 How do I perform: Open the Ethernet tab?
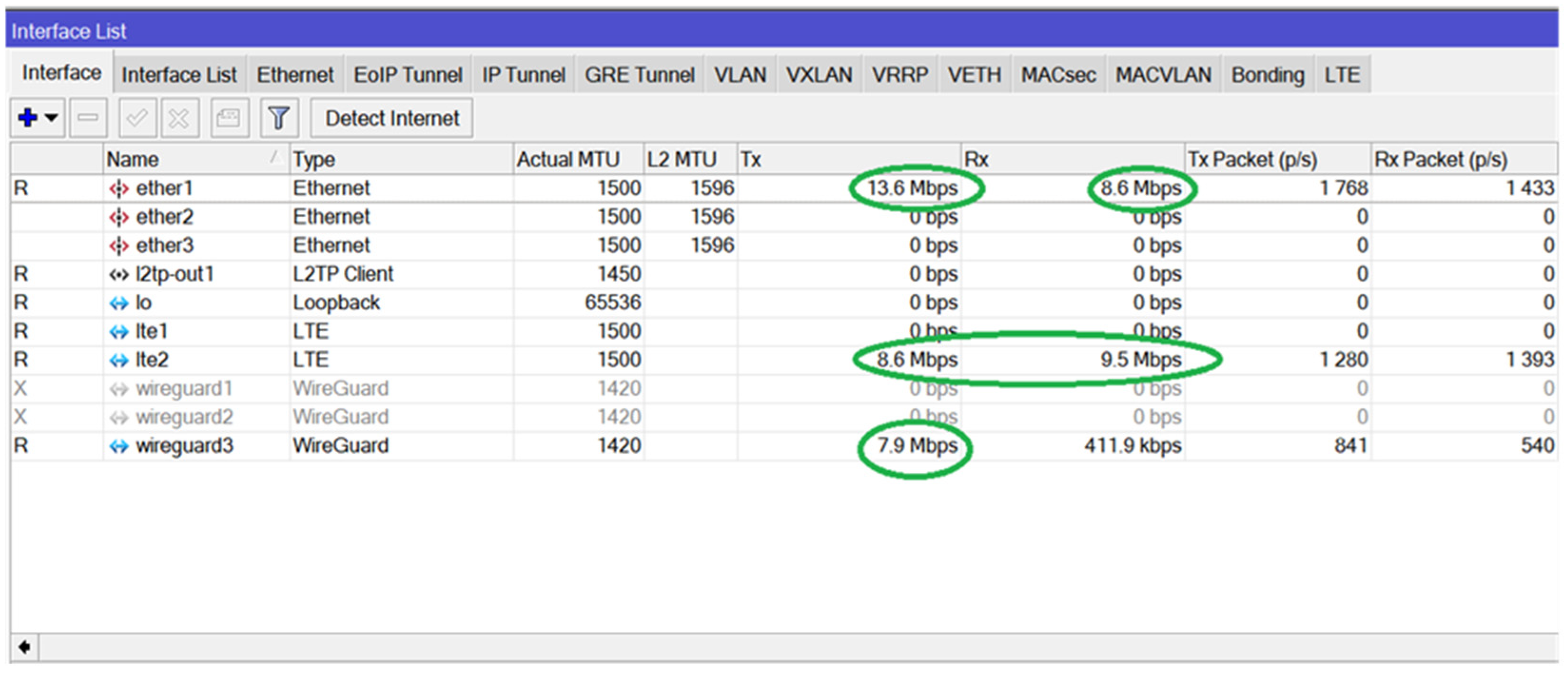click(294, 75)
